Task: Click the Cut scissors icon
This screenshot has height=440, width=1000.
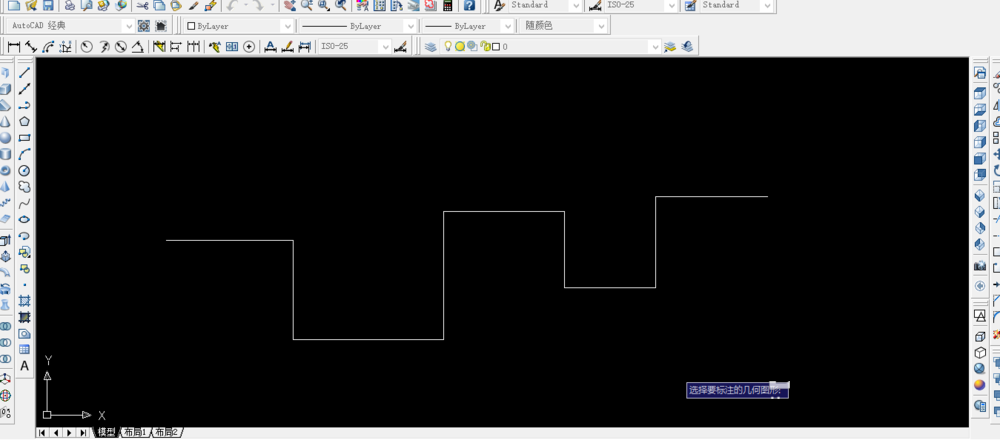Action: pos(142,5)
